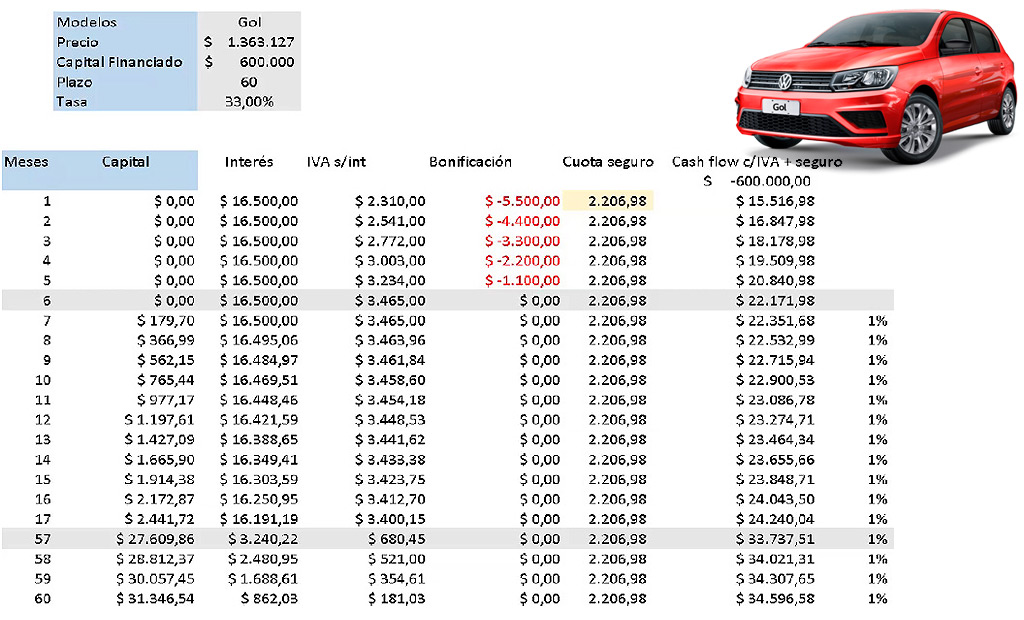Select IVA value $ 2.541,00

[390, 221]
